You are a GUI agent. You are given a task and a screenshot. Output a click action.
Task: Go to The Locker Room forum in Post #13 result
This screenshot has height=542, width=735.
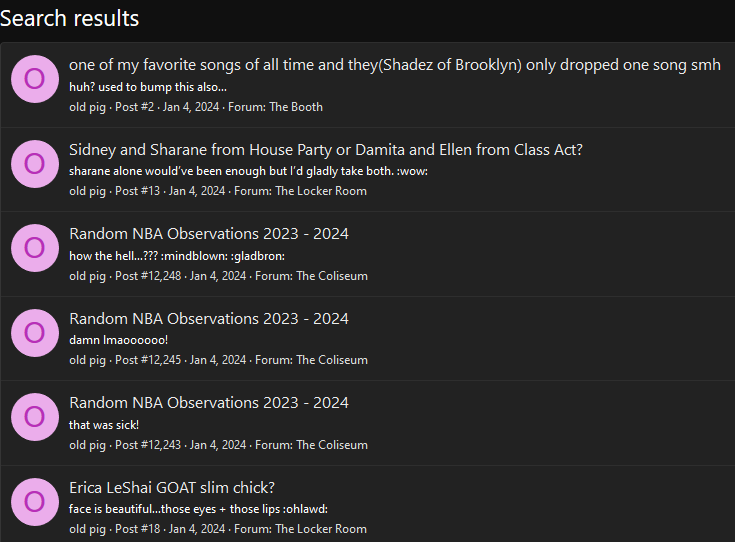click(320, 191)
